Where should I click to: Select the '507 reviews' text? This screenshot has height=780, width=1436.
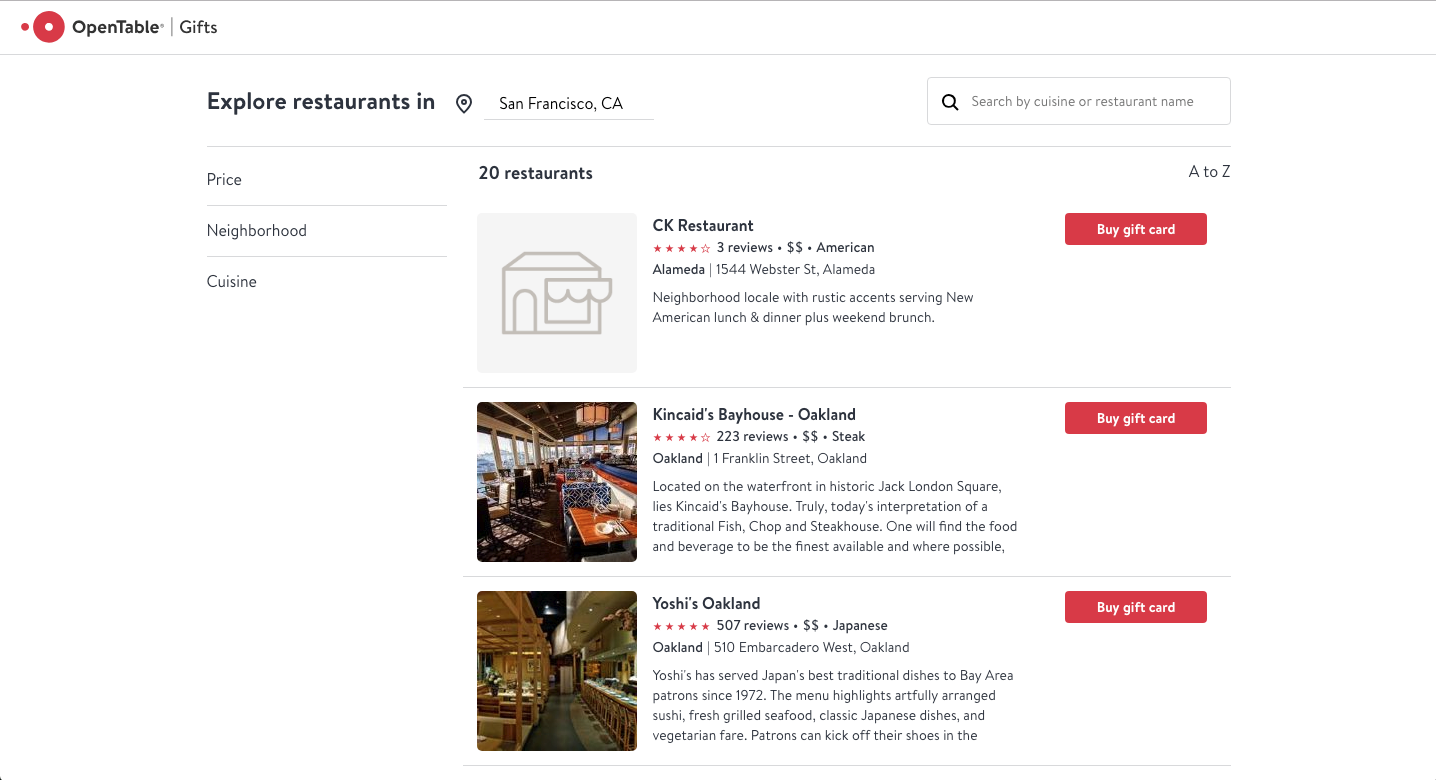click(753, 626)
